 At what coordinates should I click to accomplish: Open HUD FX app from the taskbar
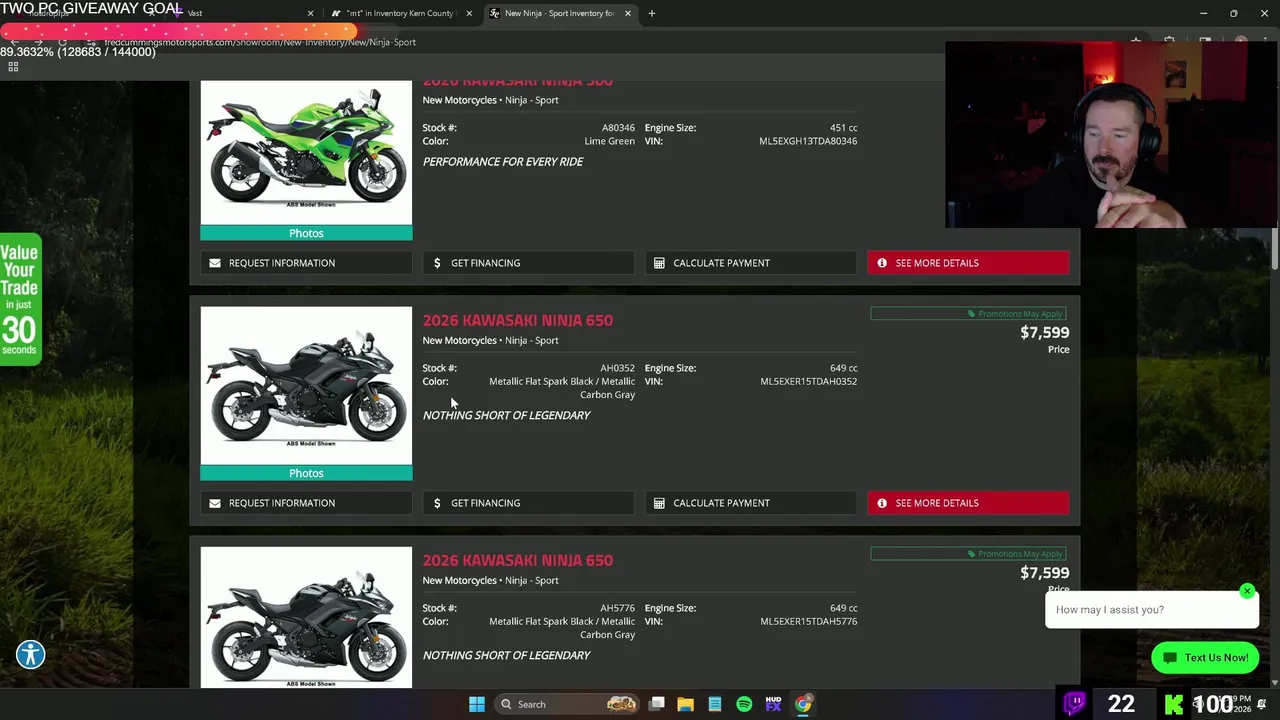(x=773, y=704)
